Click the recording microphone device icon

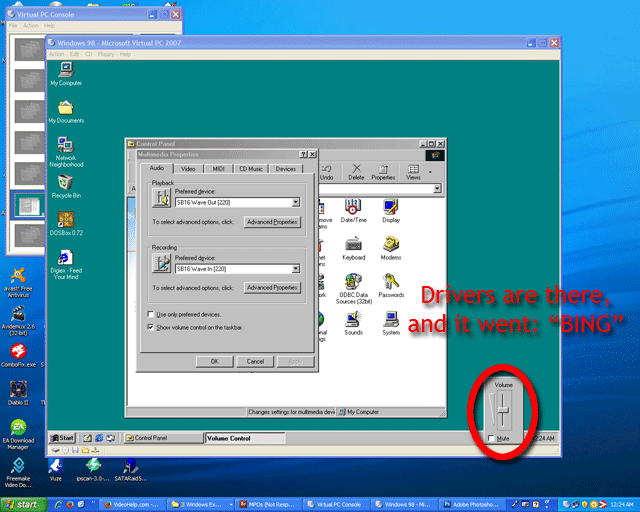pyautogui.click(x=161, y=263)
